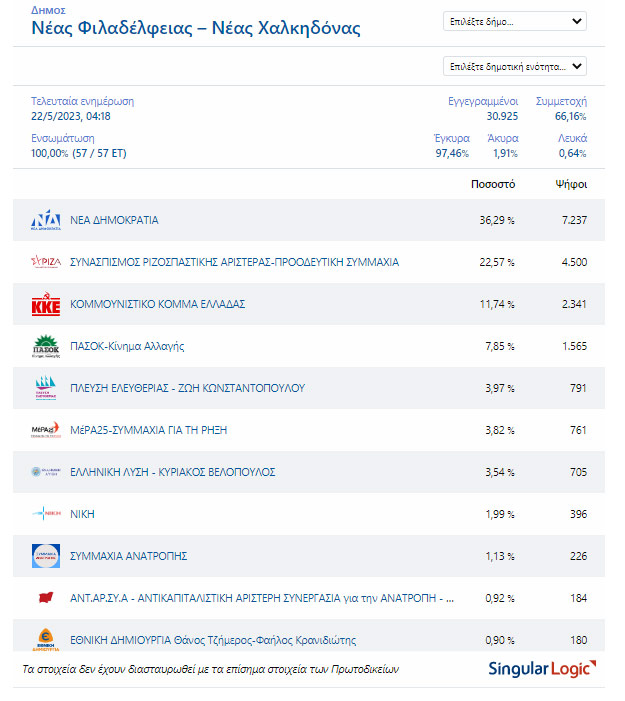Click the 7.237 votes value
This screenshot has height=701, width=625.
click(x=574, y=220)
